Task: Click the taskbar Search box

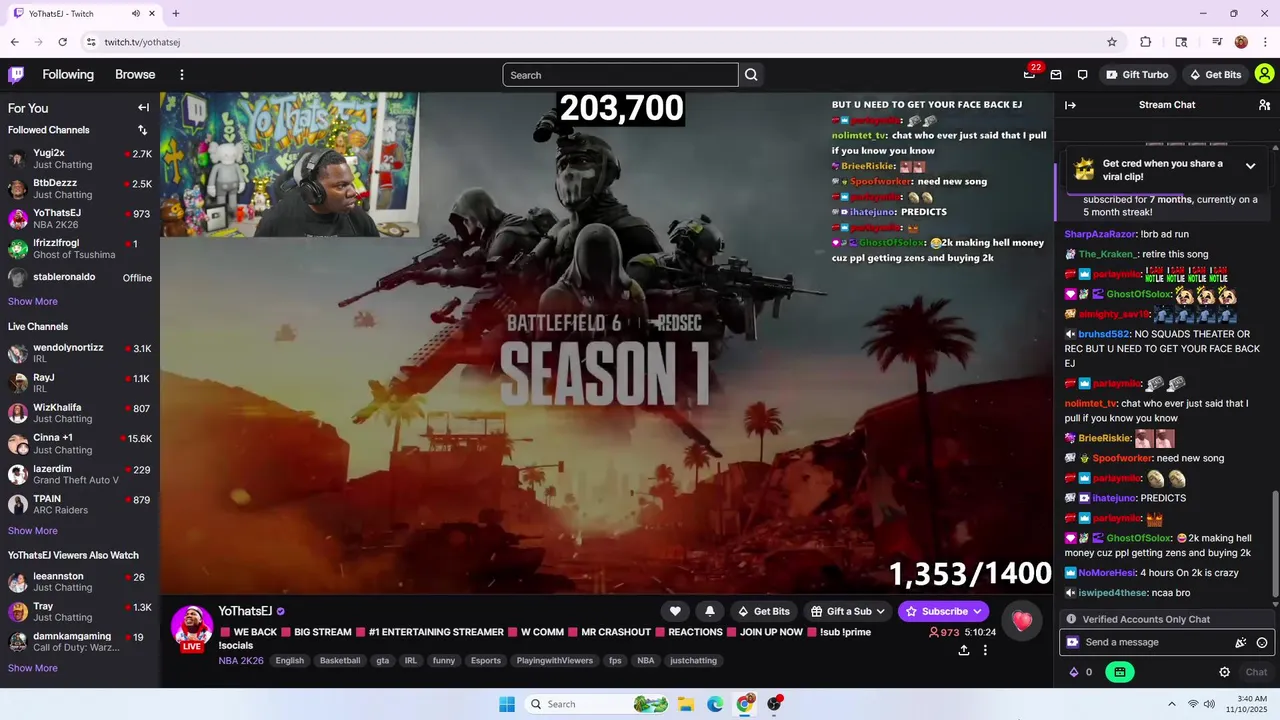Action: coord(598,704)
